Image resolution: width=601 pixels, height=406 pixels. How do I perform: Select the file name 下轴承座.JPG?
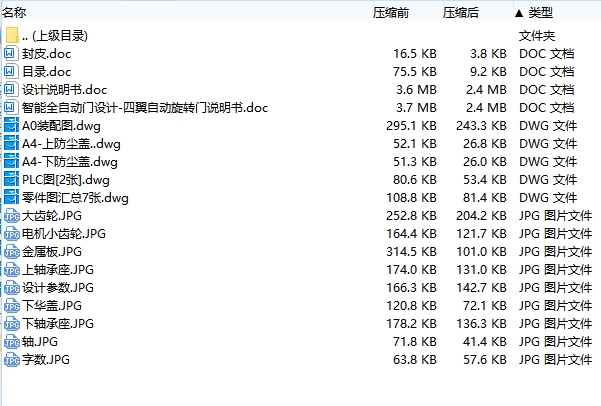click(58, 324)
